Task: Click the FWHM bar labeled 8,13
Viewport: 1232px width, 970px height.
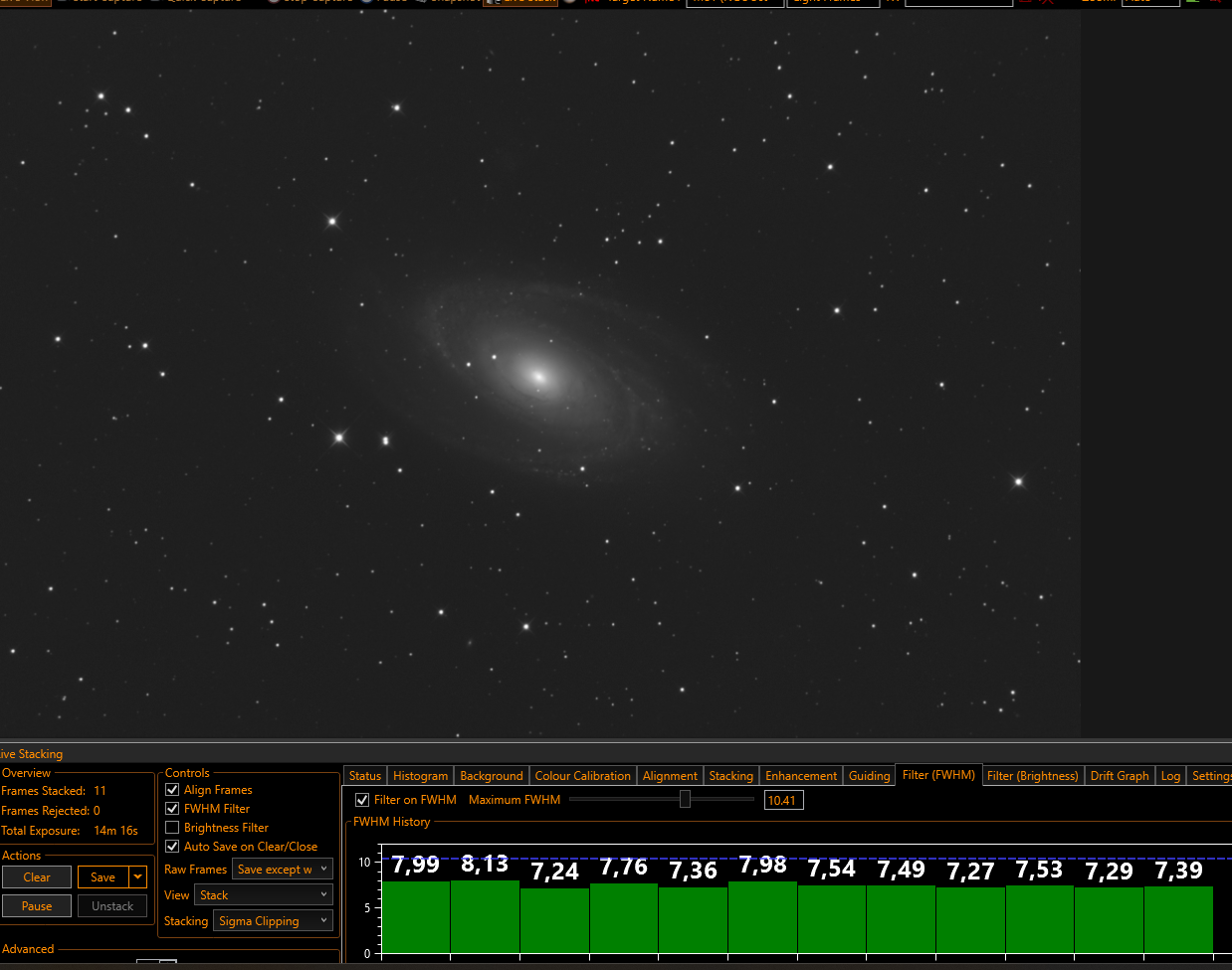Action: tap(485, 916)
